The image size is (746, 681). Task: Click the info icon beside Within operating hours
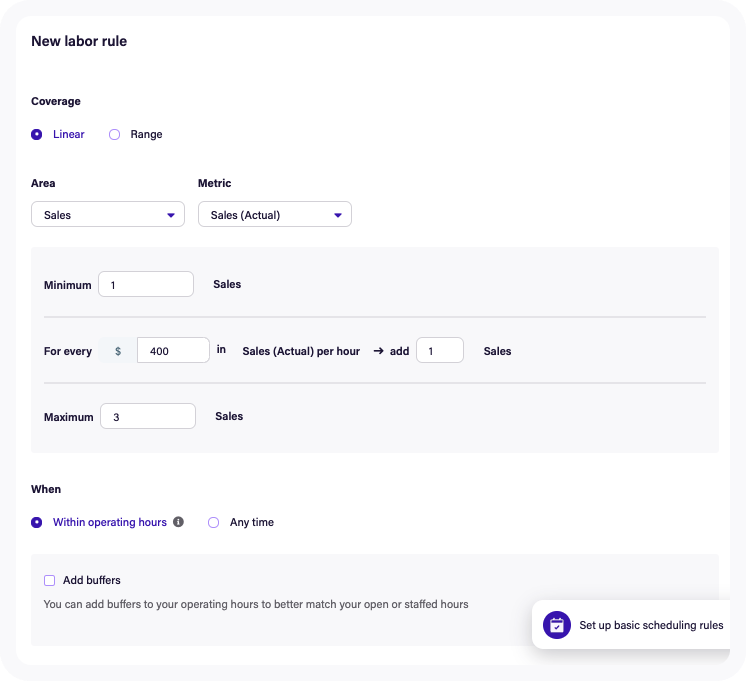tap(178, 522)
